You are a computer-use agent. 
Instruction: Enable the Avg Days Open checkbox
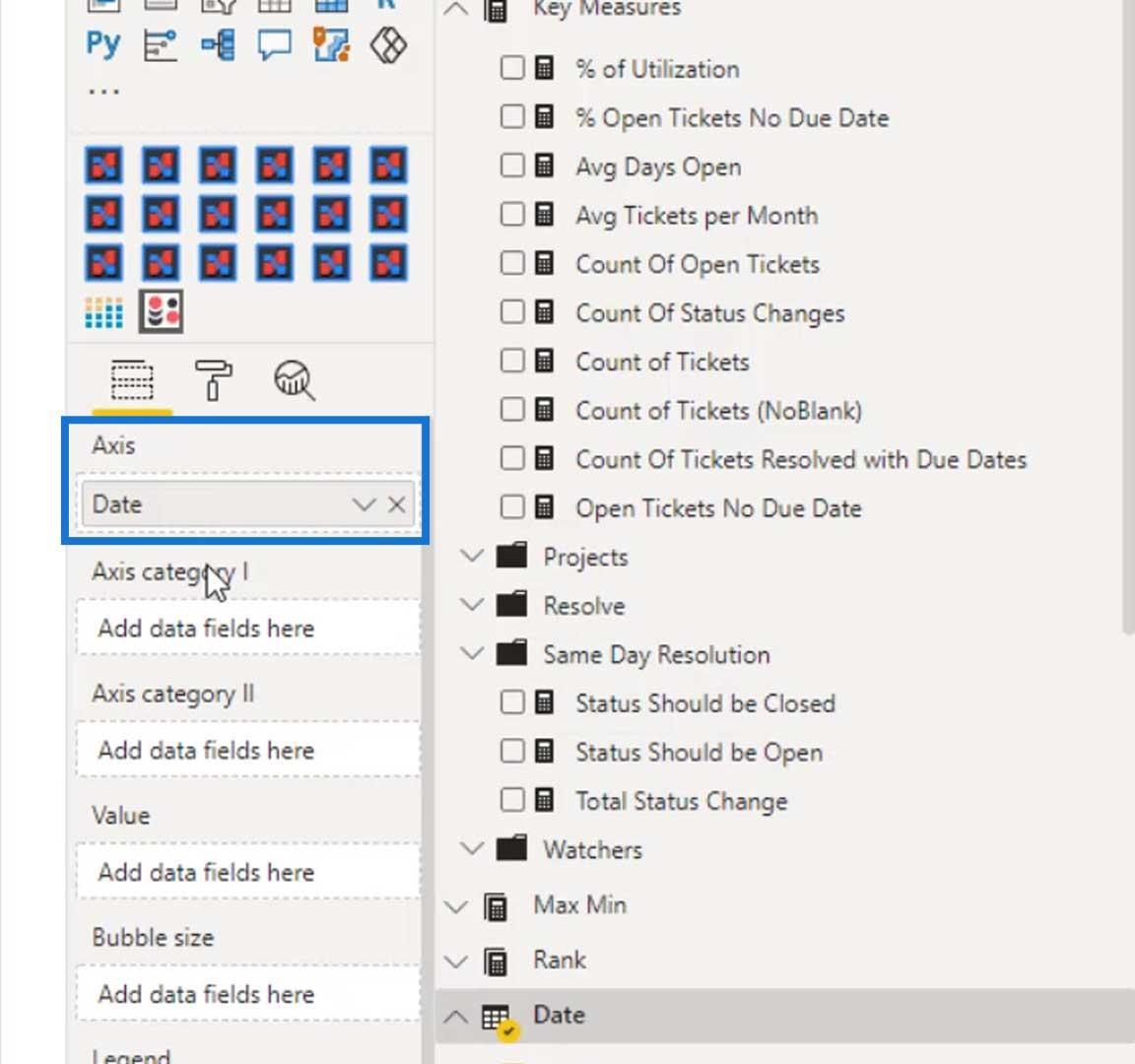512,166
